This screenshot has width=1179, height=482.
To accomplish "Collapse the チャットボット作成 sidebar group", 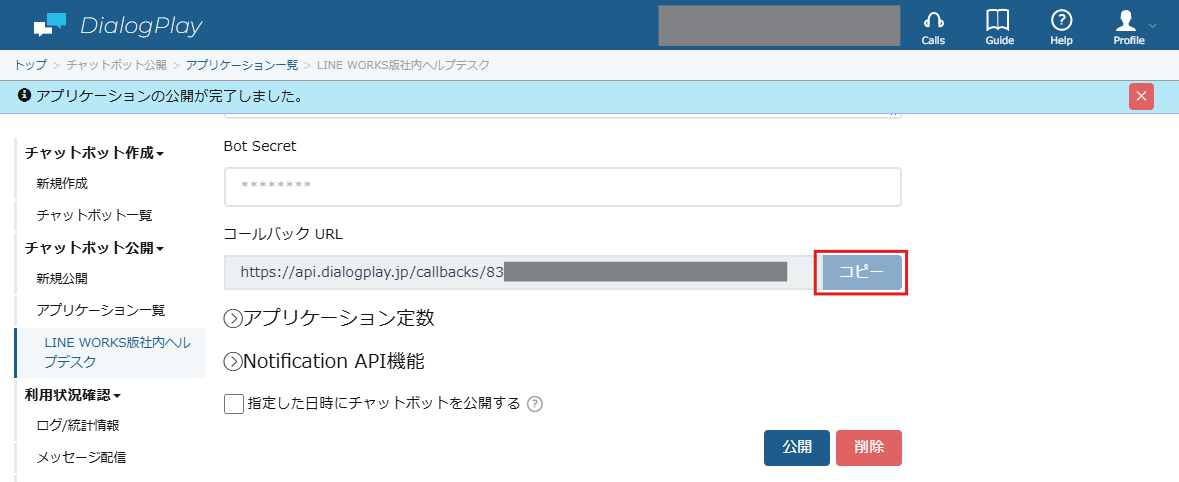I will click(x=95, y=153).
